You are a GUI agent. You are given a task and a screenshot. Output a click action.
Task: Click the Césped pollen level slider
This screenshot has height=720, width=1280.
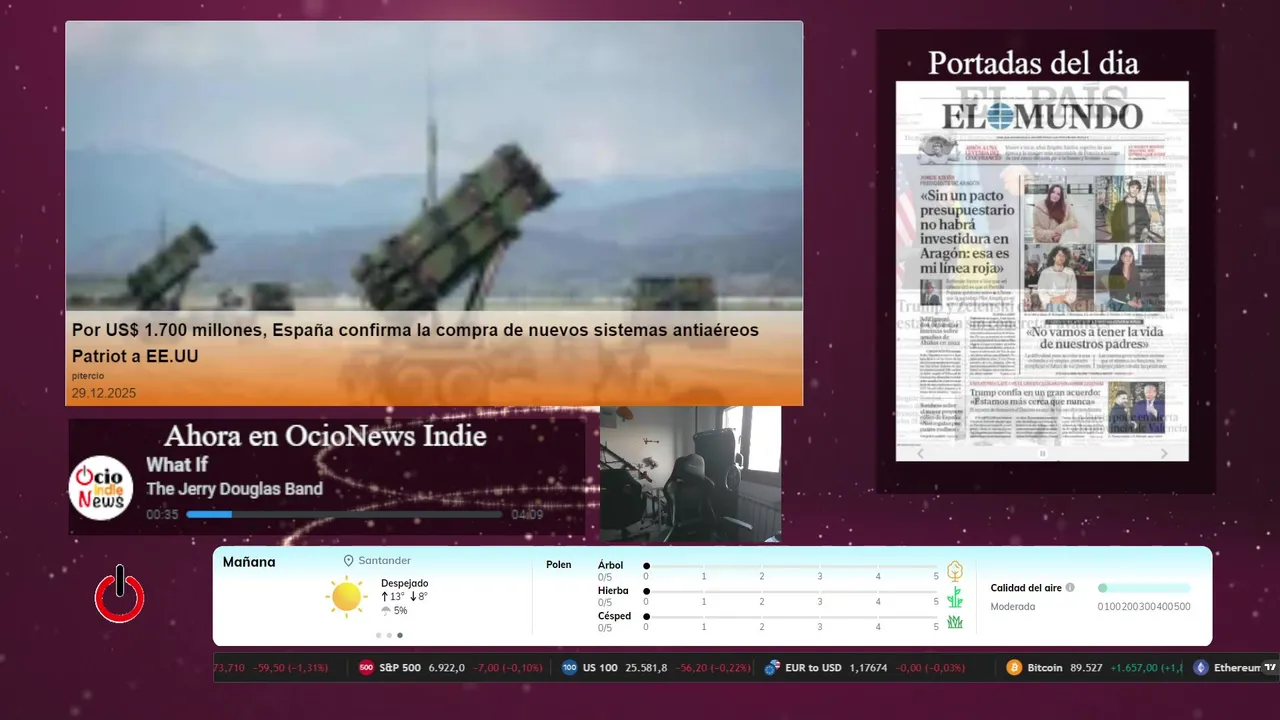pyautogui.click(x=791, y=617)
